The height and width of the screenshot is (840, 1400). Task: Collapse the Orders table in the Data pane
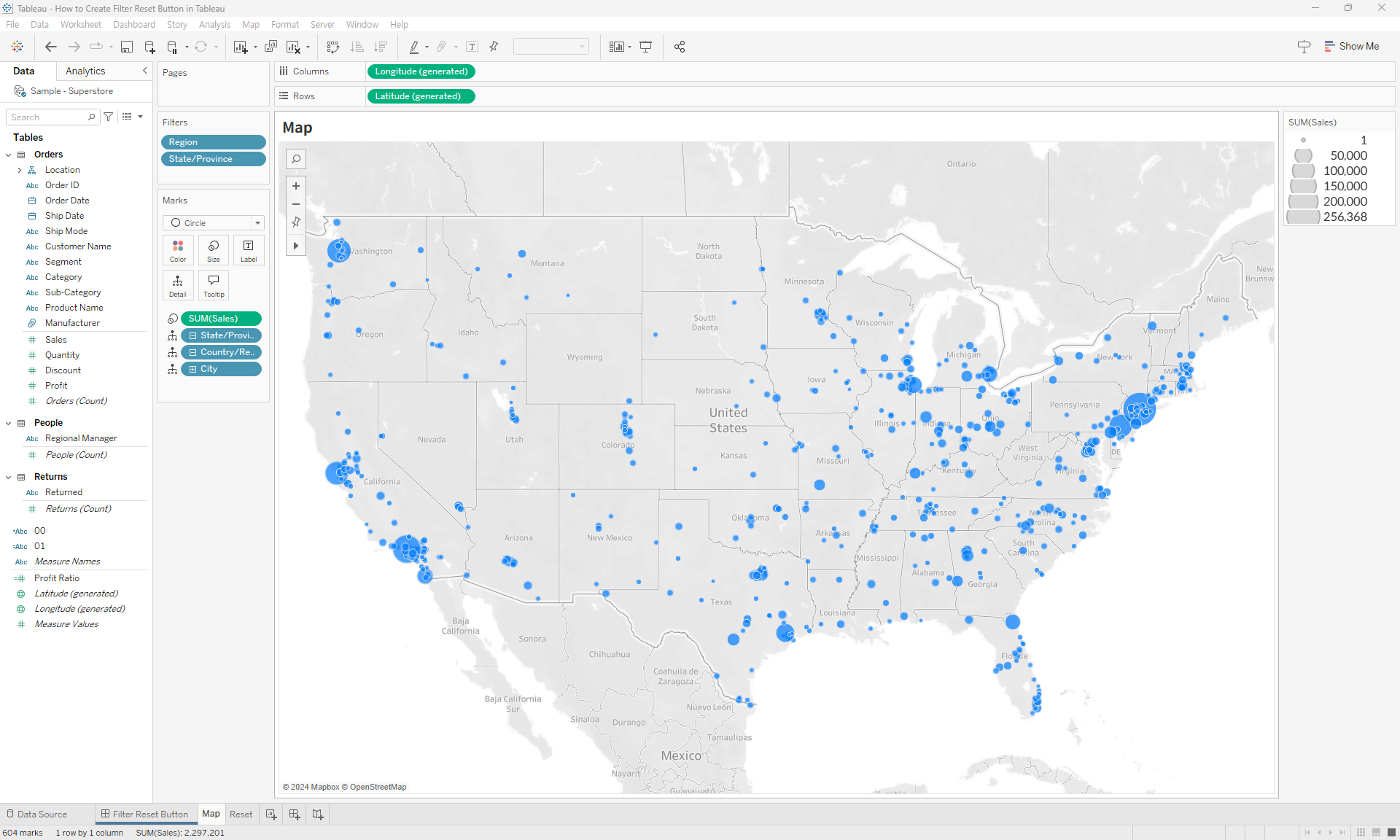[8, 154]
